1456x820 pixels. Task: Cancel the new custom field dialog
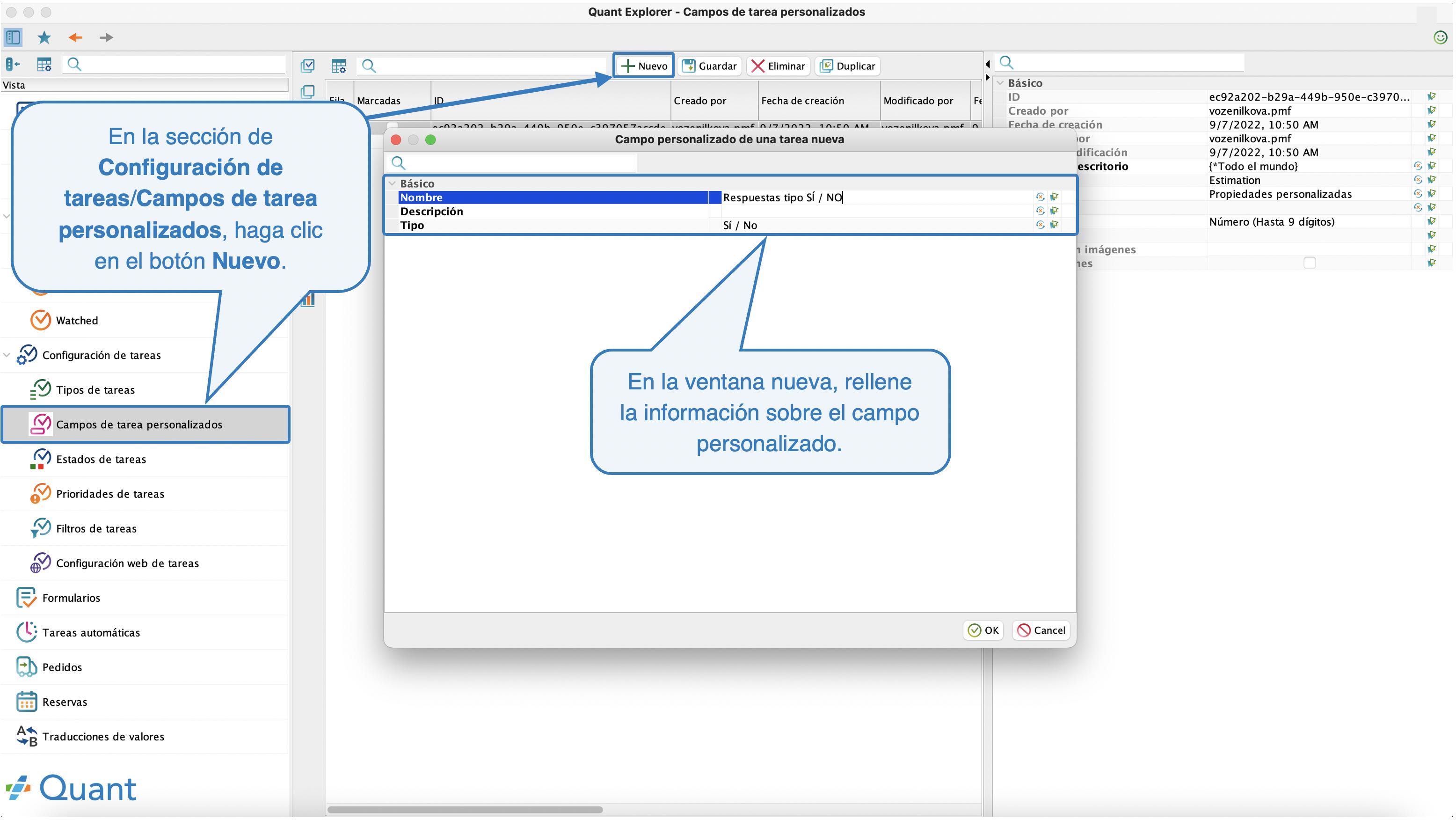(x=1041, y=630)
